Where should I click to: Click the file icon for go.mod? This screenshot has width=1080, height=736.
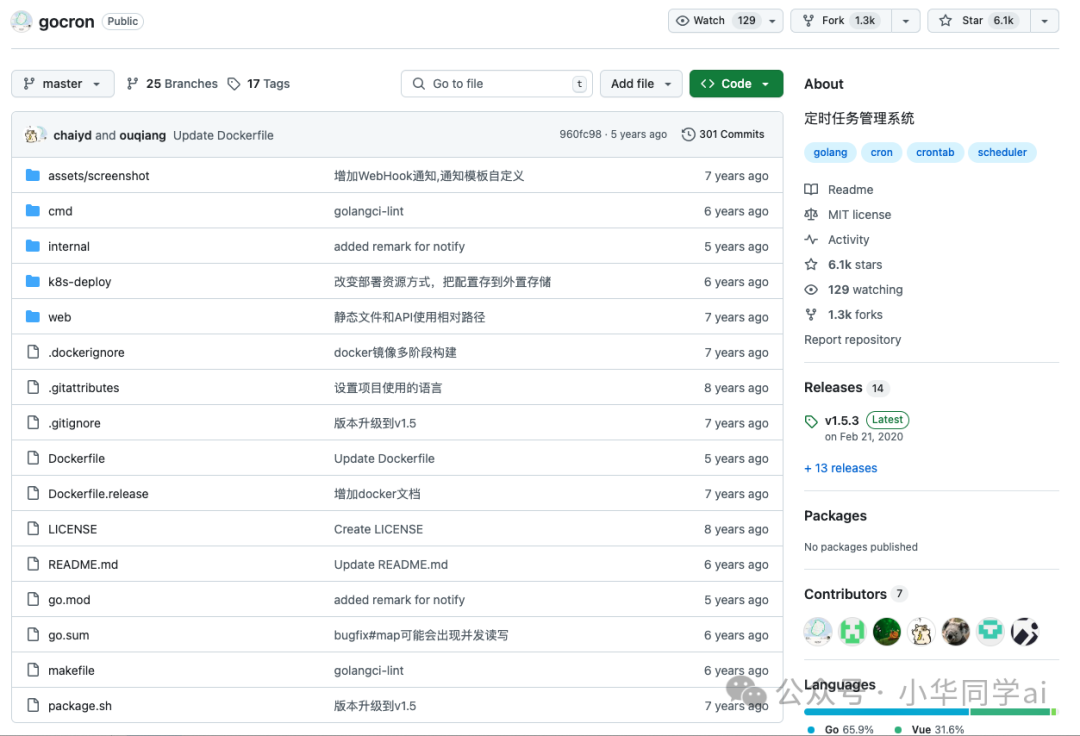(33, 599)
